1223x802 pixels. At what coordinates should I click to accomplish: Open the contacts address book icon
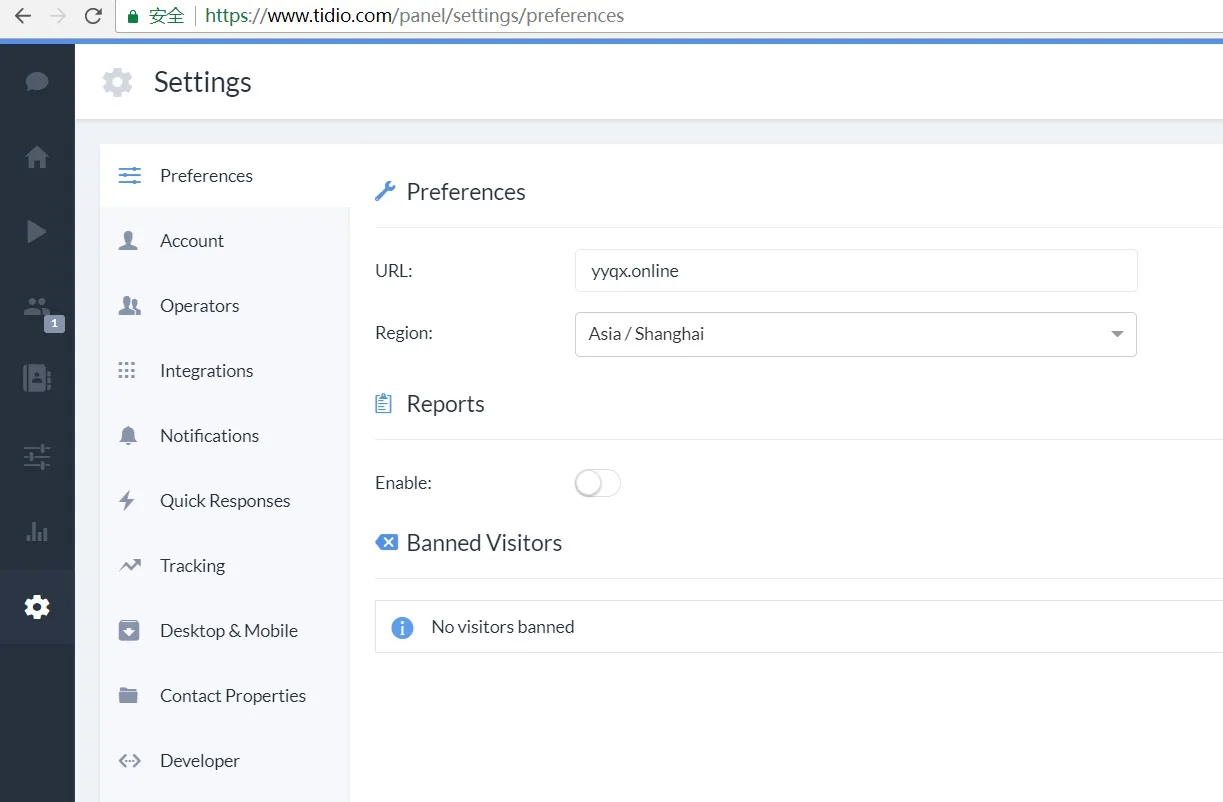pos(37,378)
